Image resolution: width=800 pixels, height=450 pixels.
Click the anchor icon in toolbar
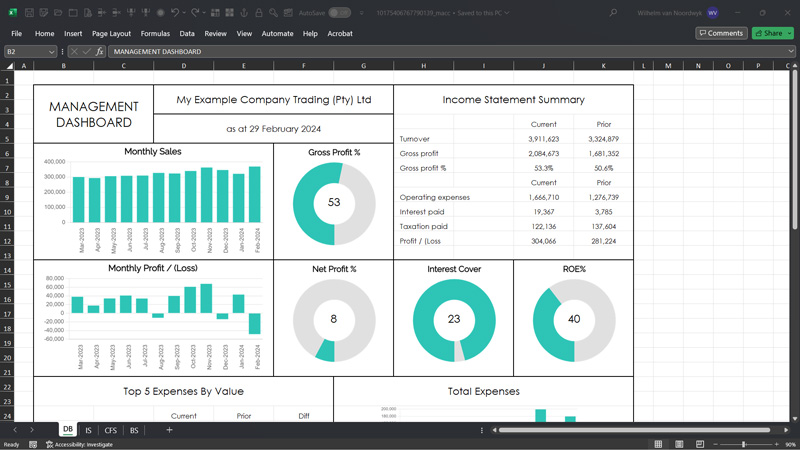pyautogui.click(x=244, y=13)
